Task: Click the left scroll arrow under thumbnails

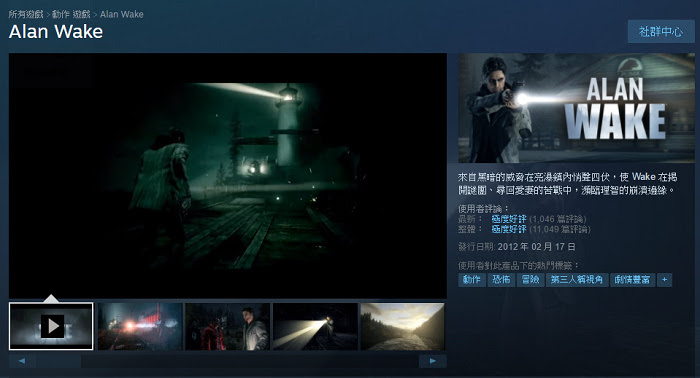Action: point(22,361)
